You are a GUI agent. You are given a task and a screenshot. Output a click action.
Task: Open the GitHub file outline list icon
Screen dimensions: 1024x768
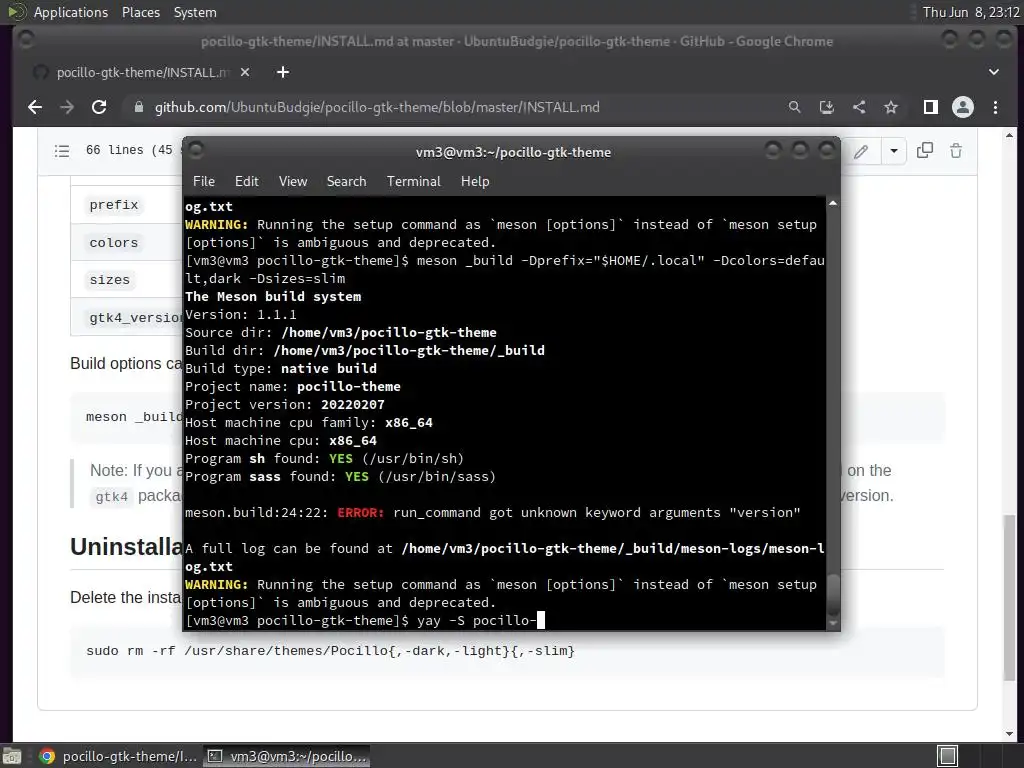coord(62,151)
